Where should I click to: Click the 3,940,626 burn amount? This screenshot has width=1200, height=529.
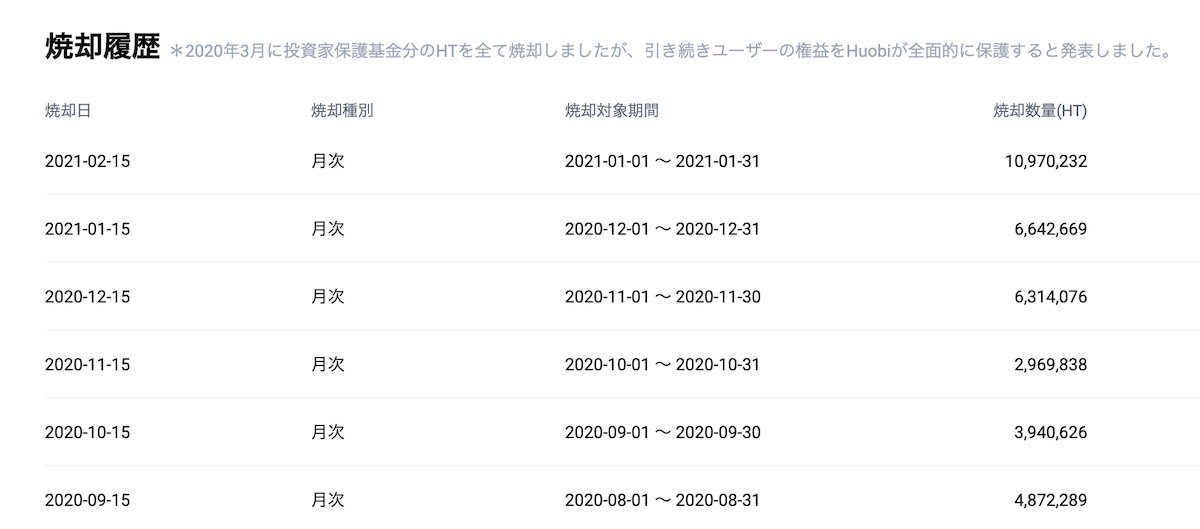coord(1050,433)
